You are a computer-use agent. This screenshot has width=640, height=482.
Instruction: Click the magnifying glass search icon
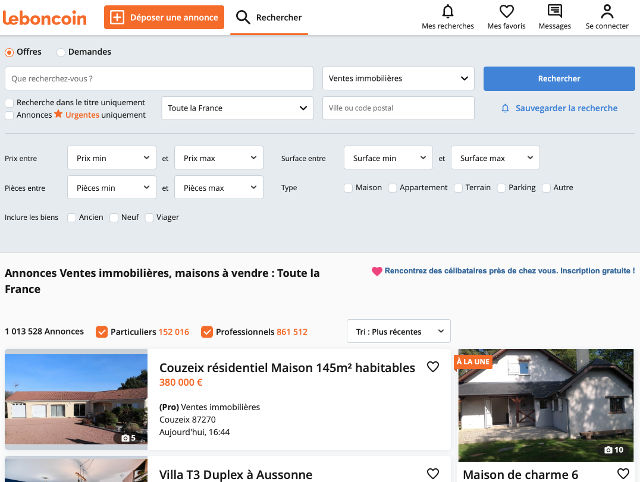pyautogui.click(x=243, y=17)
